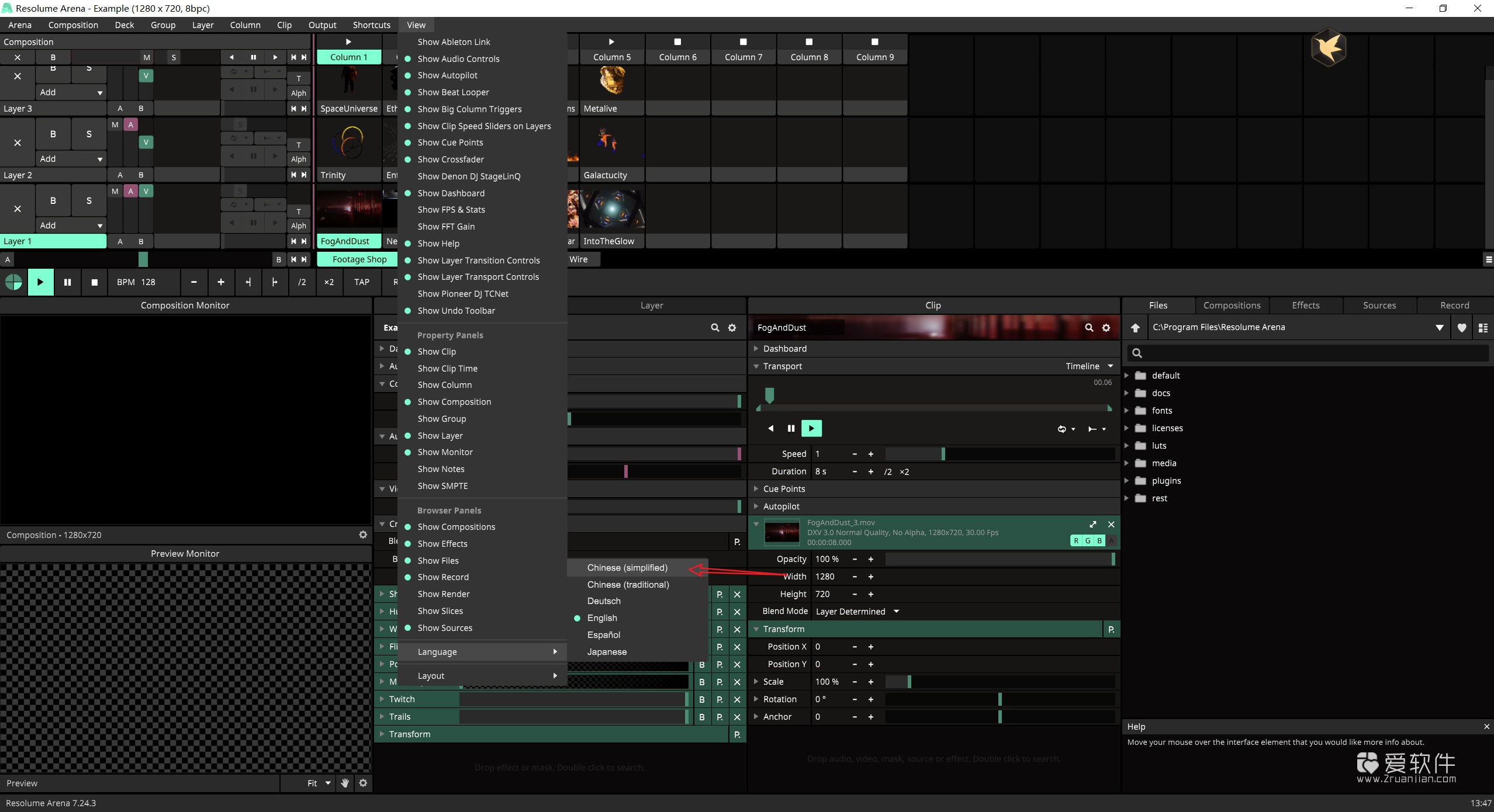Click the up-arrow folder navigation icon in Files
The image size is (1494, 812).
(1136, 327)
